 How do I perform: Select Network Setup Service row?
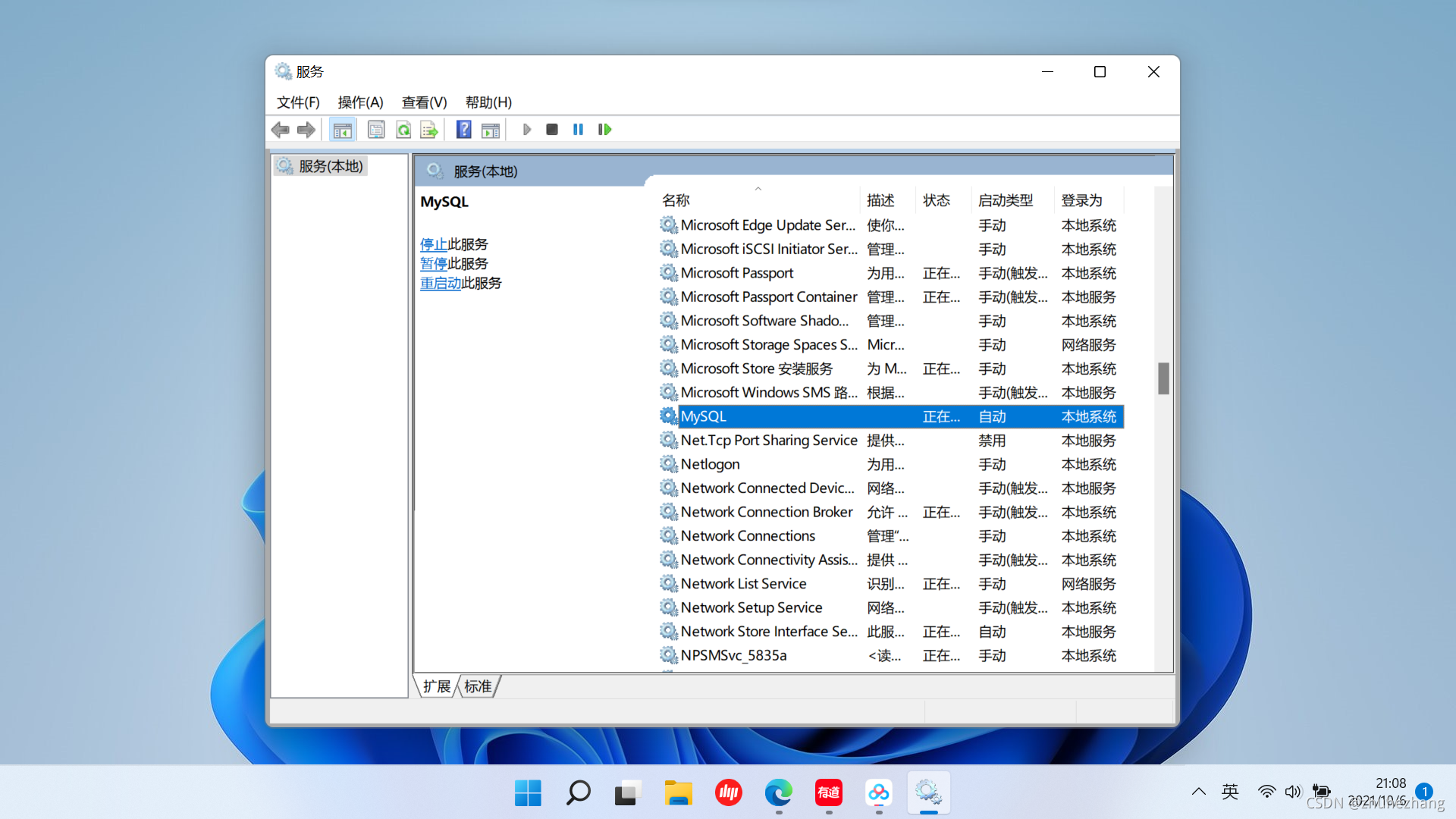891,607
